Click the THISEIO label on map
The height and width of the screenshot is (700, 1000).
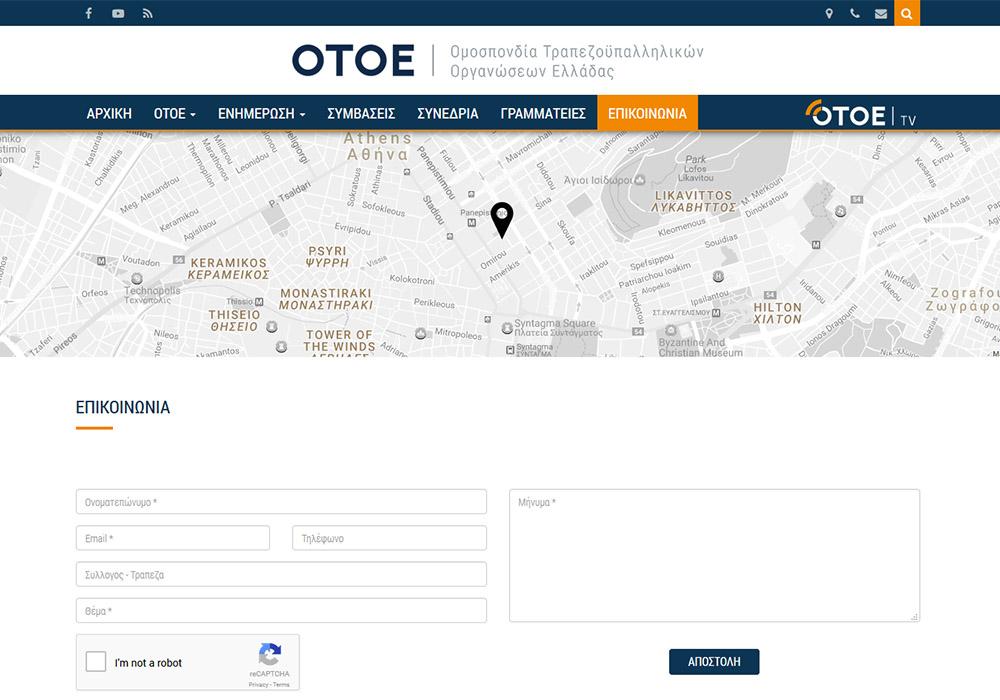(x=234, y=321)
